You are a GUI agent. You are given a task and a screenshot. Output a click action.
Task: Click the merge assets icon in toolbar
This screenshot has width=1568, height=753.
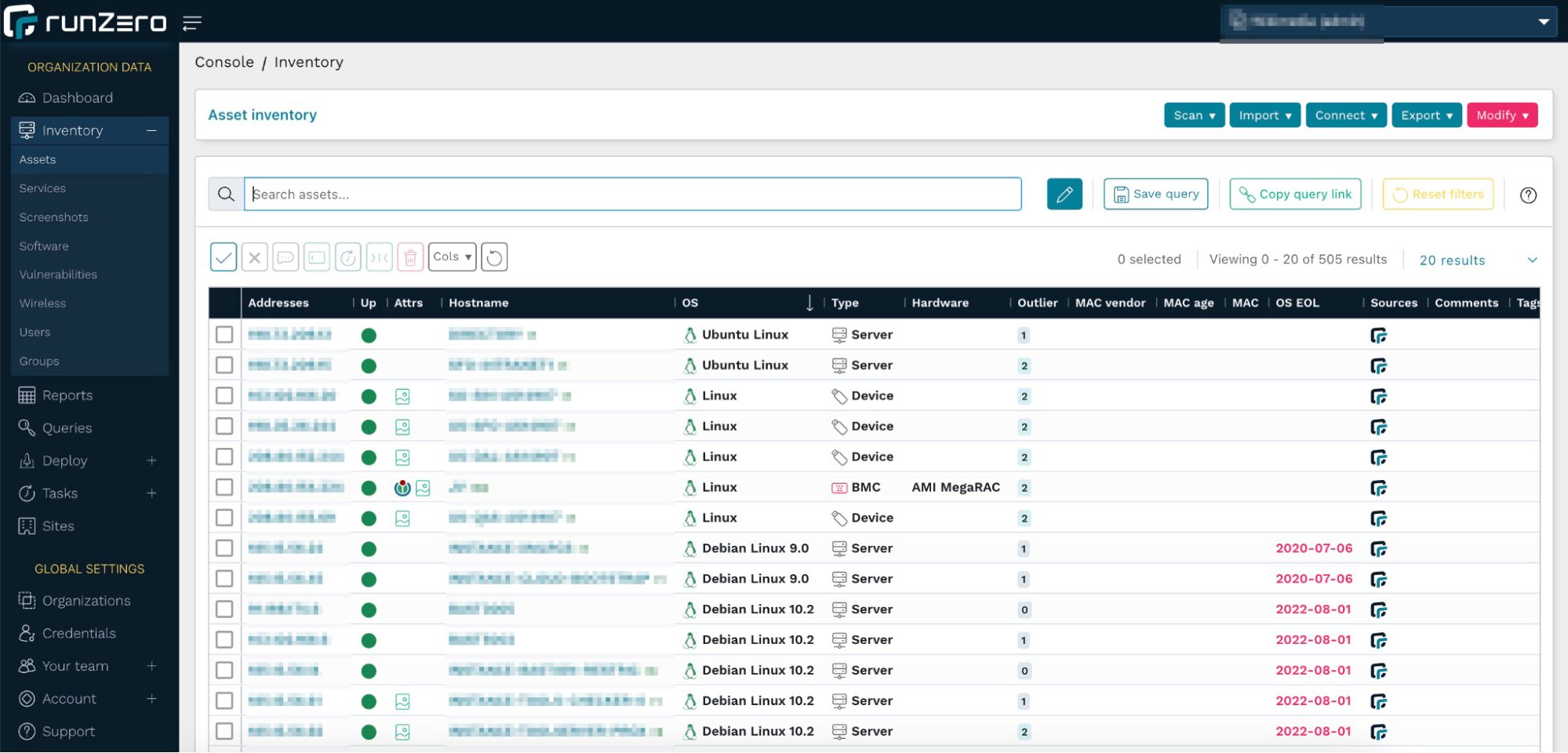pyautogui.click(x=379, y=257)
